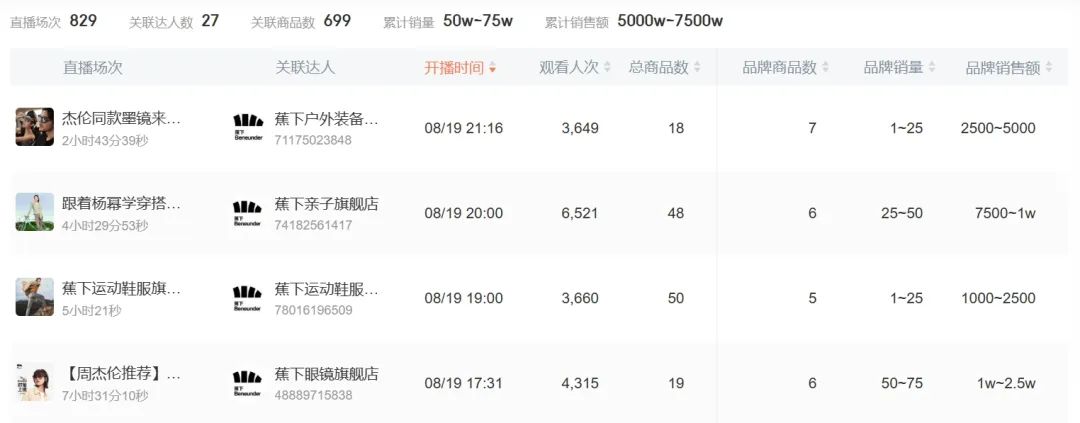
Task: Click the 品牌商品数 column header label
Action: [780, 68]
